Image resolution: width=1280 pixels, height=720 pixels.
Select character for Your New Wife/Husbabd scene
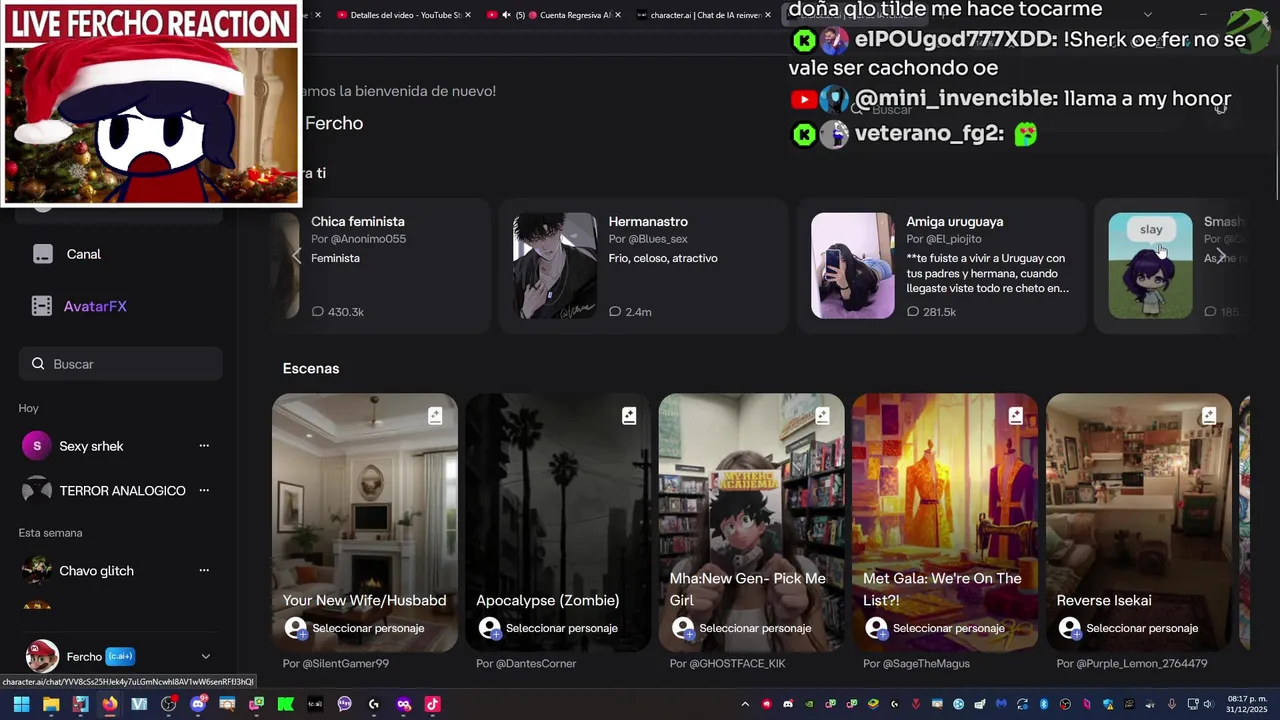pos(355,628)
